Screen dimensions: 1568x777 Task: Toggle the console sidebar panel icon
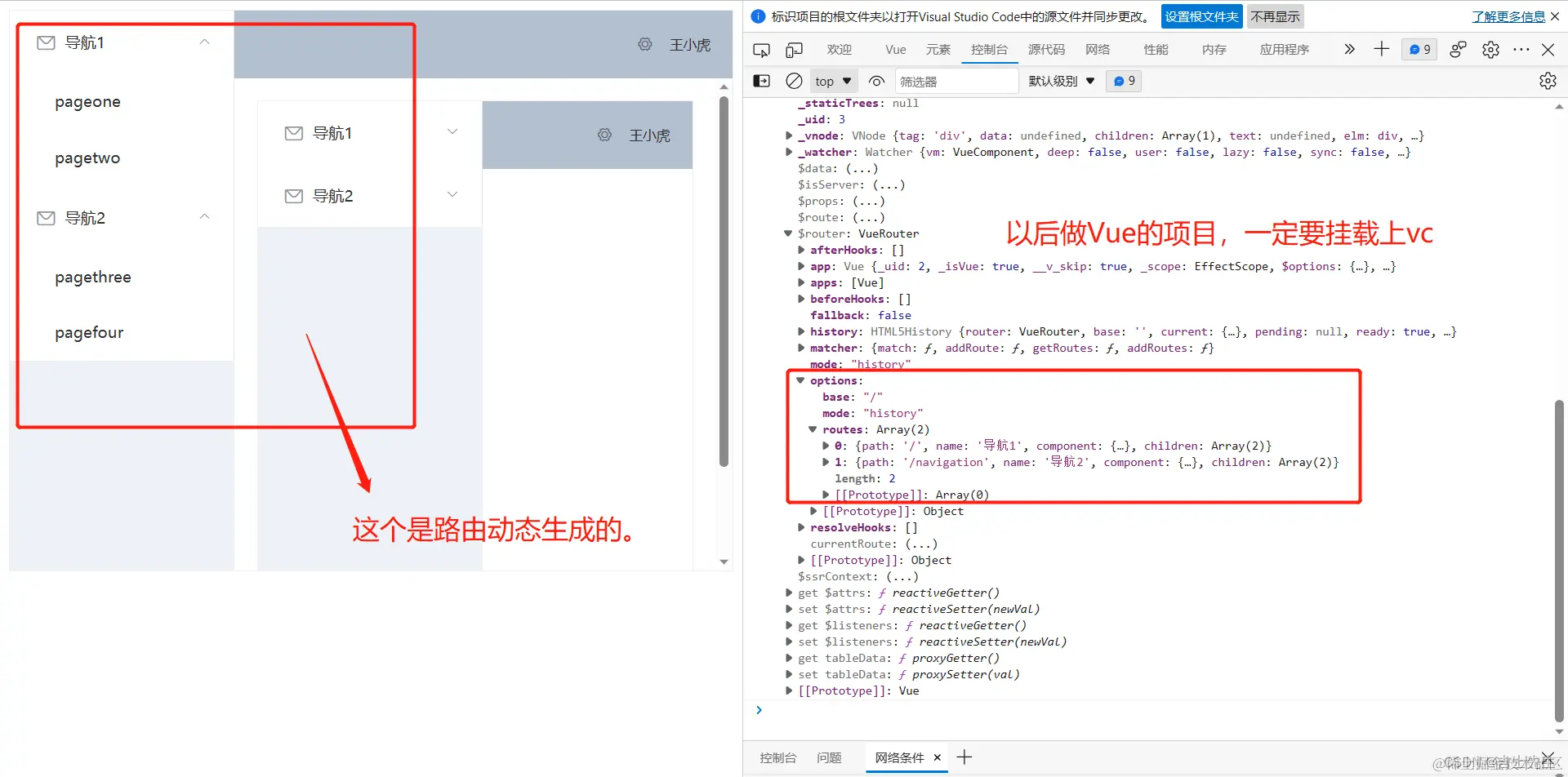(761, 81)
